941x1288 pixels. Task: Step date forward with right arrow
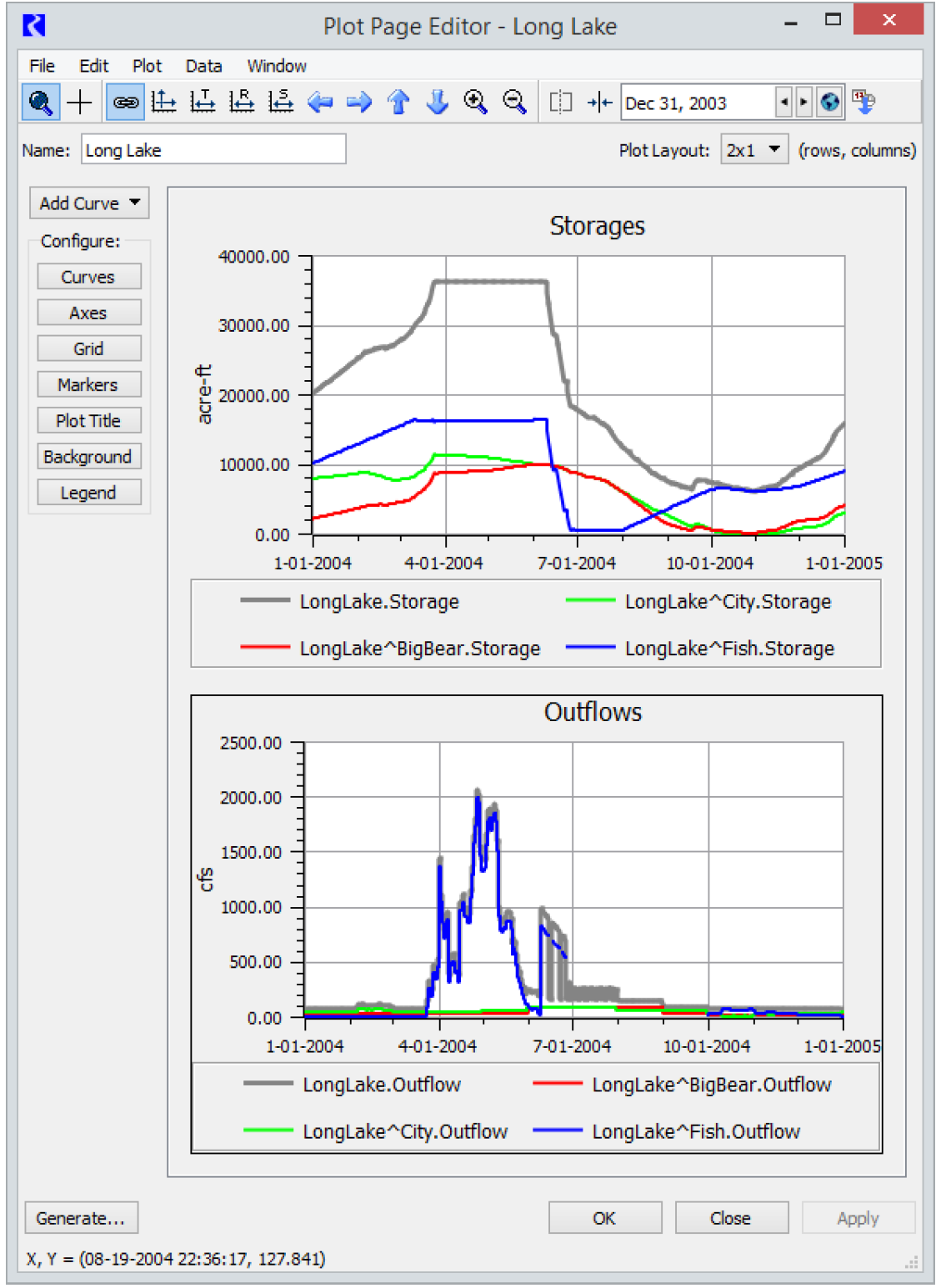click(803, 103)
